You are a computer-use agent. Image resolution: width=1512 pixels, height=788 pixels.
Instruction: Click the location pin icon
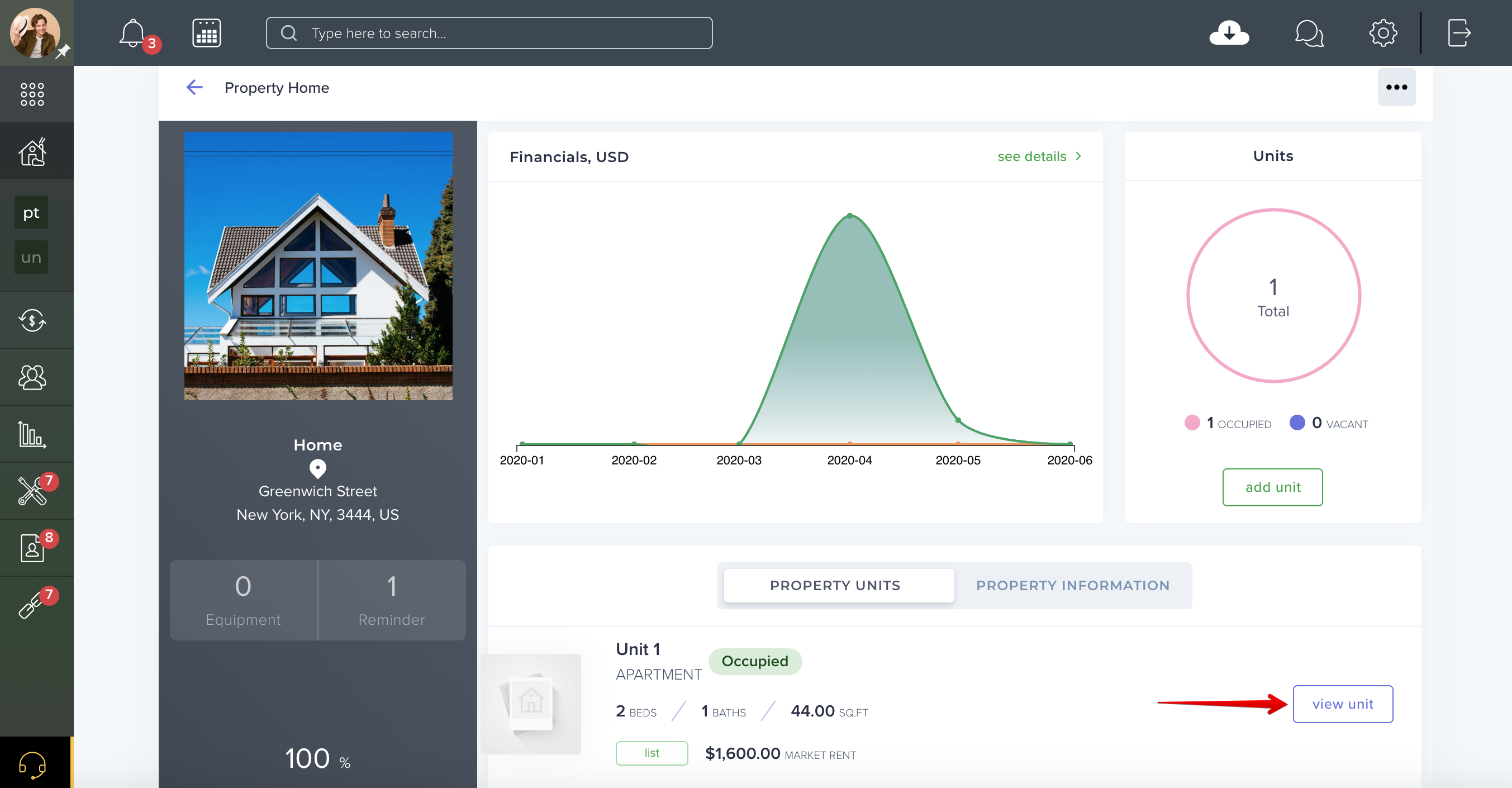coord(317,468)
